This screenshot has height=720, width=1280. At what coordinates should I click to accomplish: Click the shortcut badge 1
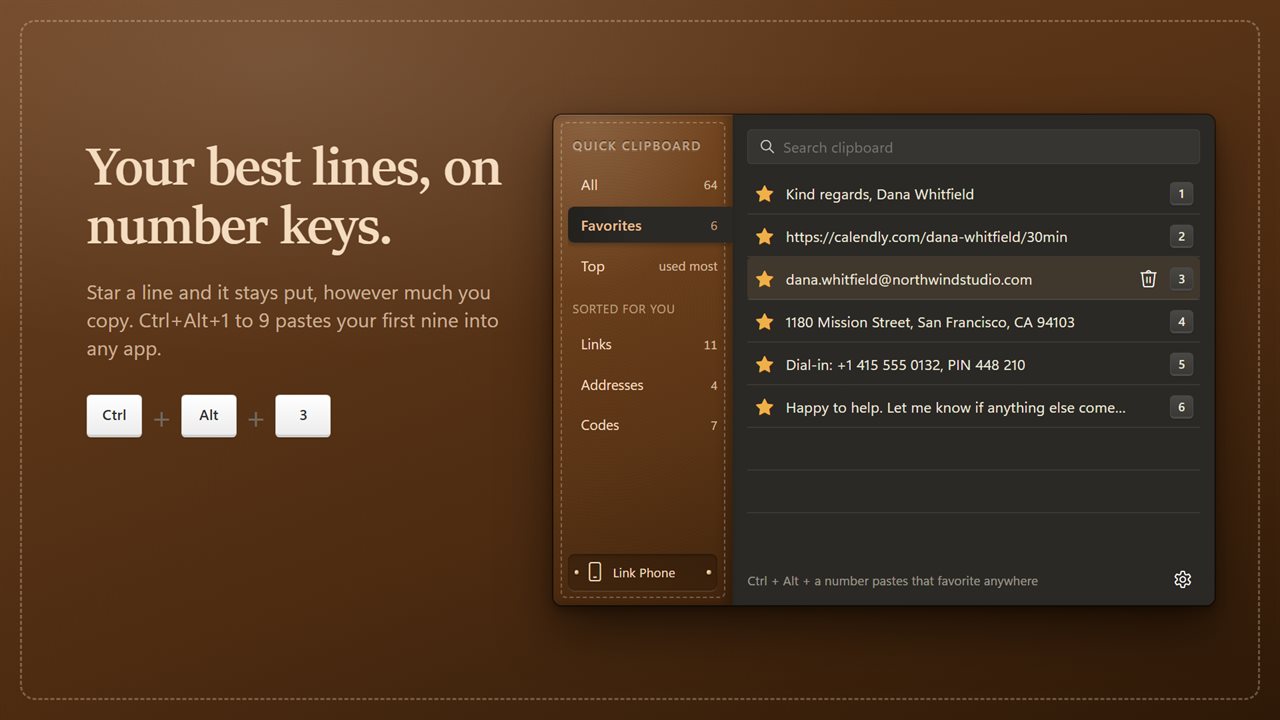tap(1181, 194)
